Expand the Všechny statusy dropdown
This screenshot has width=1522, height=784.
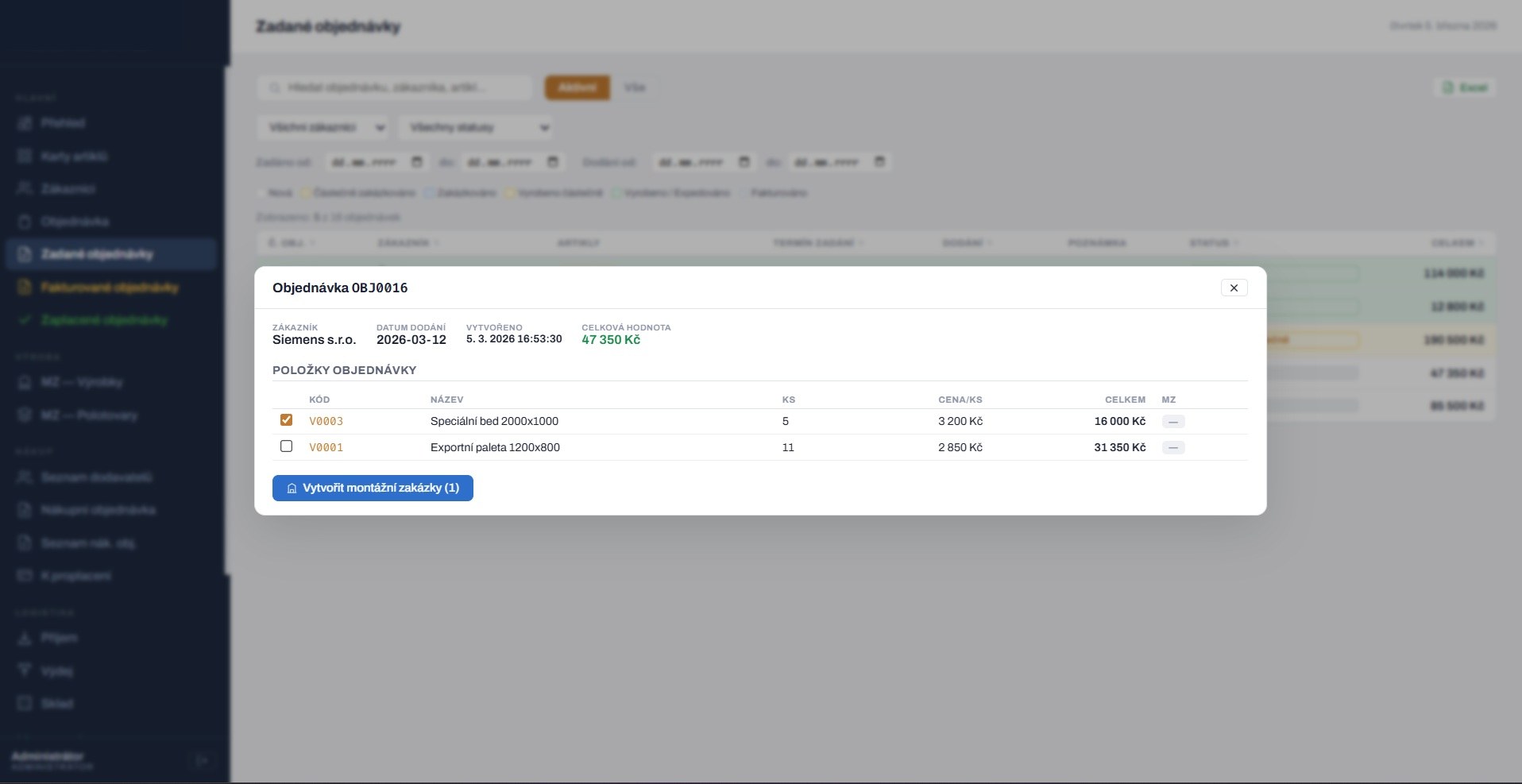coord(476,127)
